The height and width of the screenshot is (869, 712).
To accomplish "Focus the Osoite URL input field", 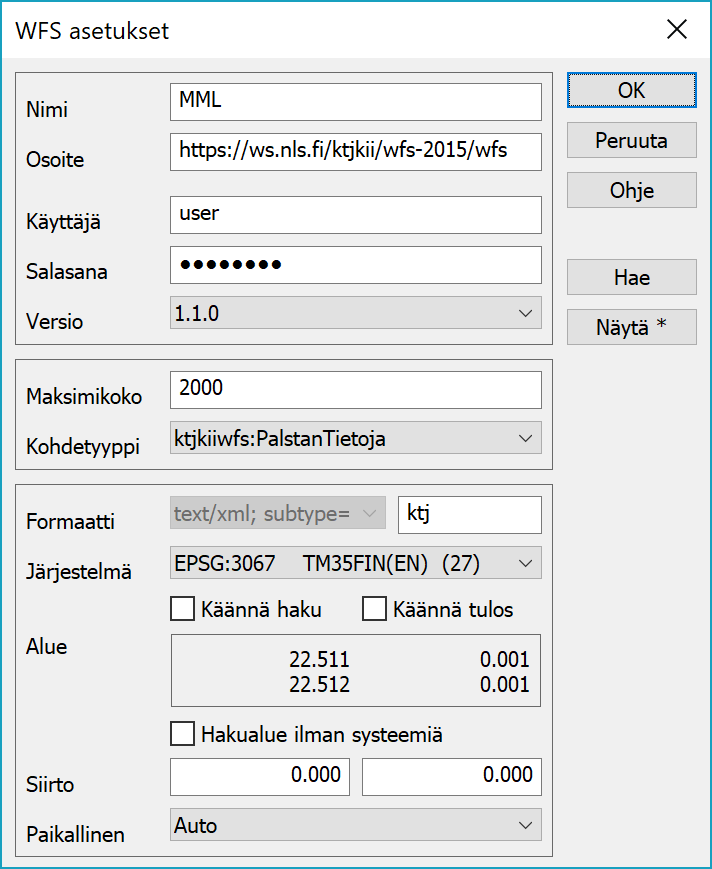I will pyautogui.click(x=355, y=151).
